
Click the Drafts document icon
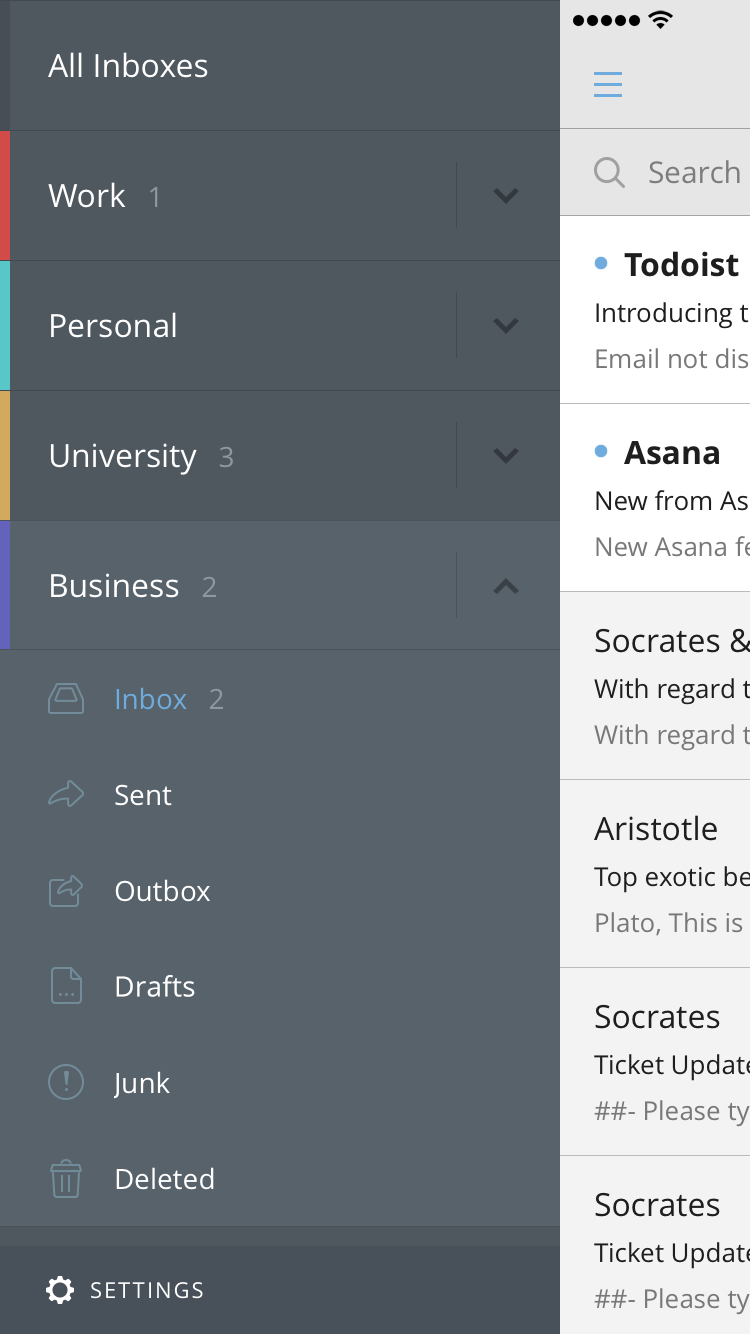tap(66, 987)
